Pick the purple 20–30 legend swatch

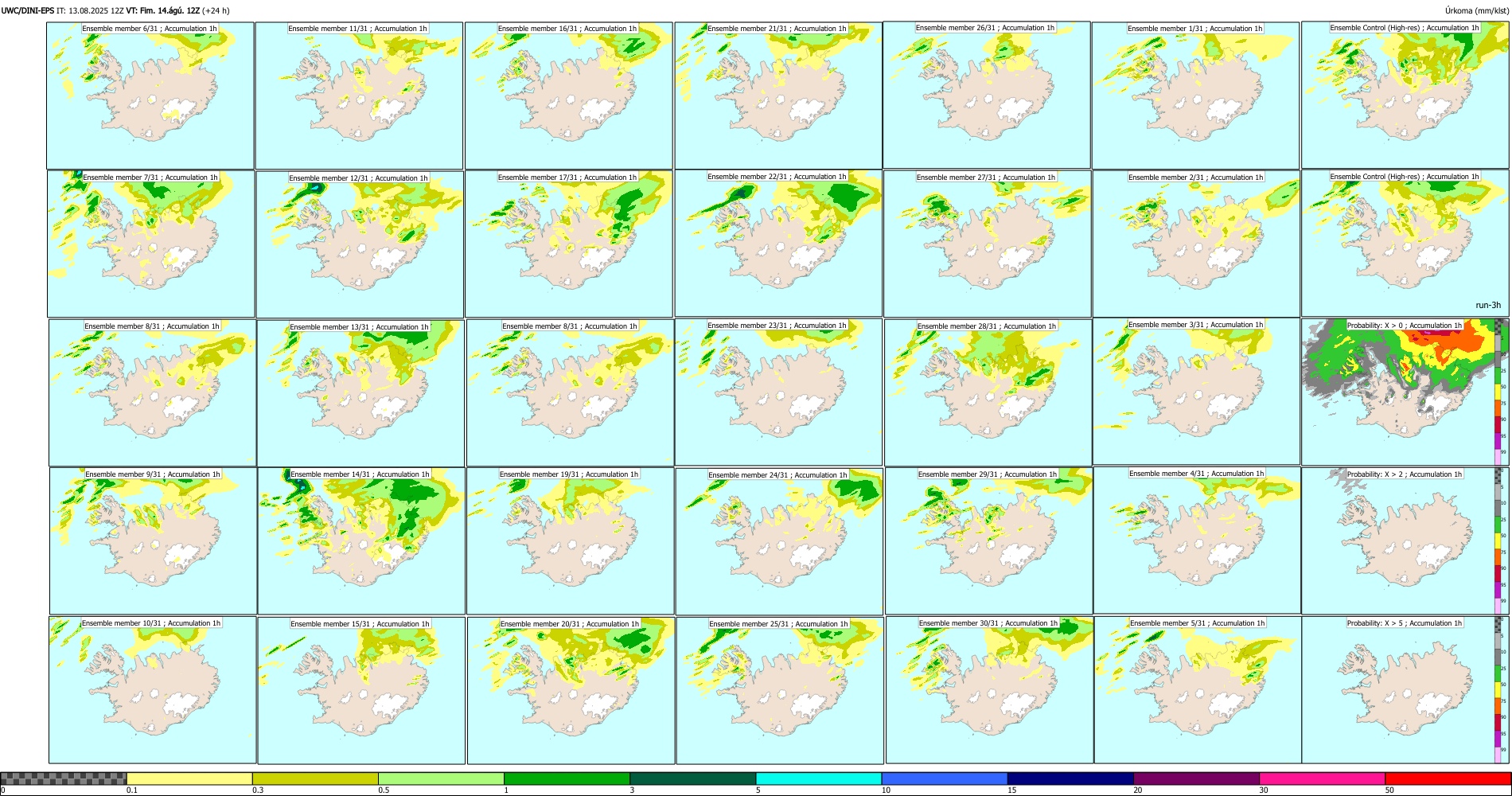click(x=1196, y=778)
